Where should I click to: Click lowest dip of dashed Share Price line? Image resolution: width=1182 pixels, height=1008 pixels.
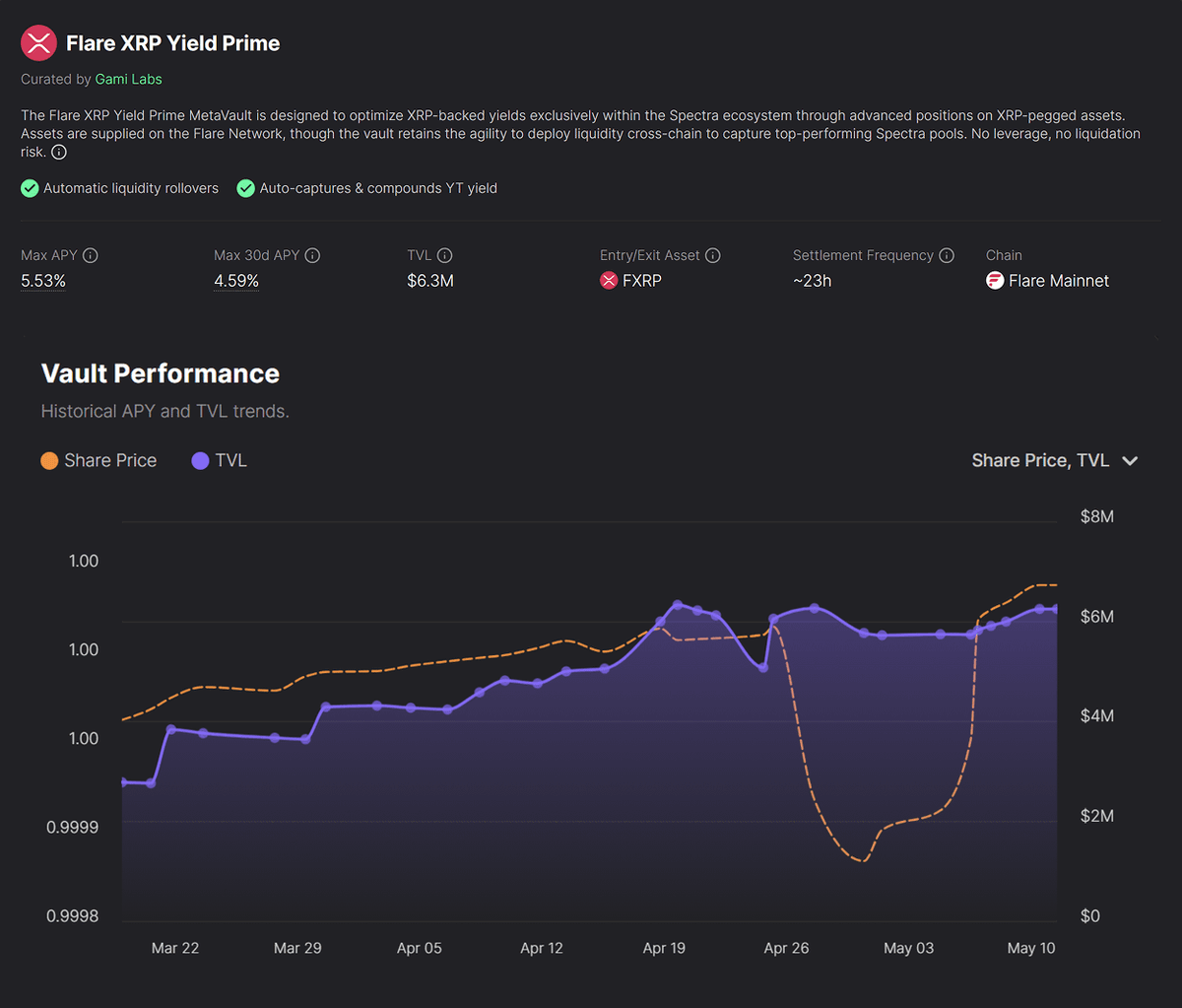click(x=862, y=860)
